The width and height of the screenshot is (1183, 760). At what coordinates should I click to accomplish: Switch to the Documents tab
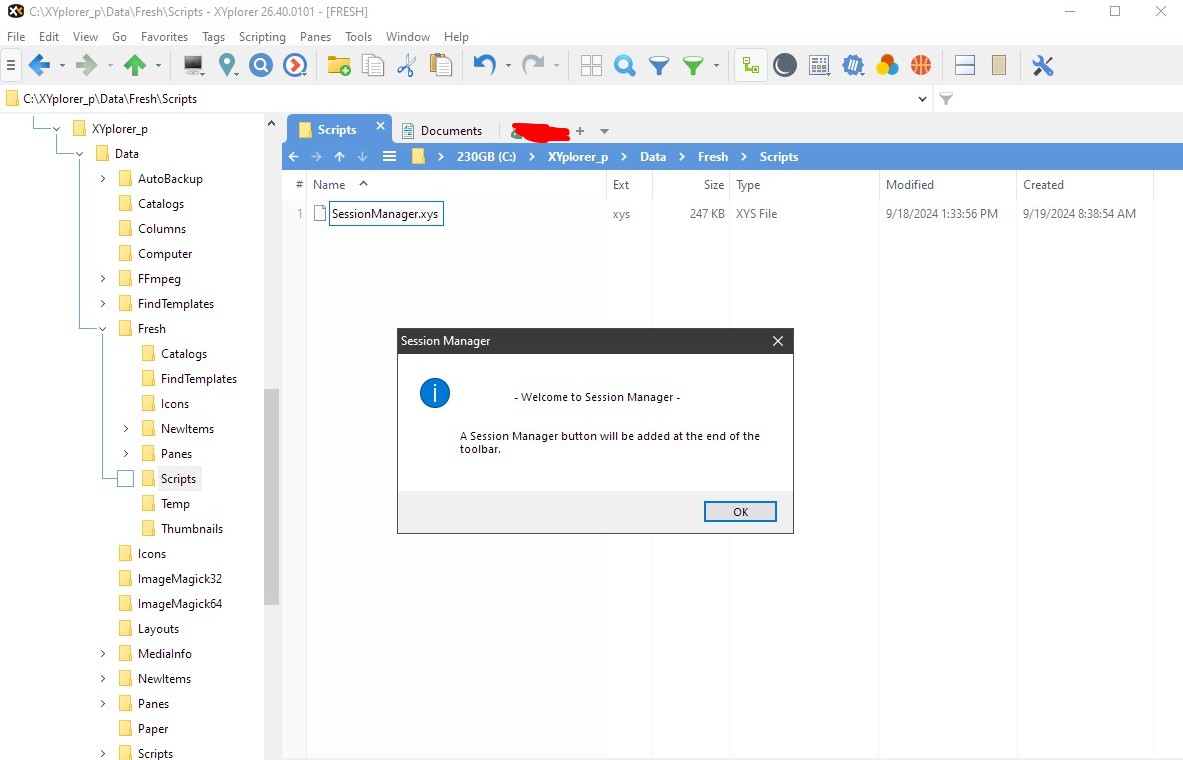(x=441, y=131)
